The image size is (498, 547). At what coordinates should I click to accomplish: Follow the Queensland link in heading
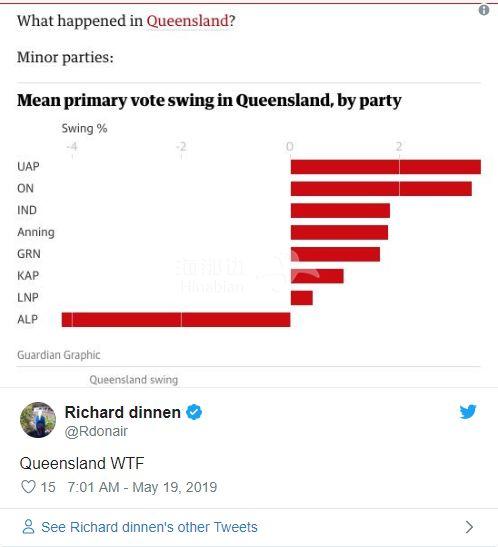tap(187, 21)
